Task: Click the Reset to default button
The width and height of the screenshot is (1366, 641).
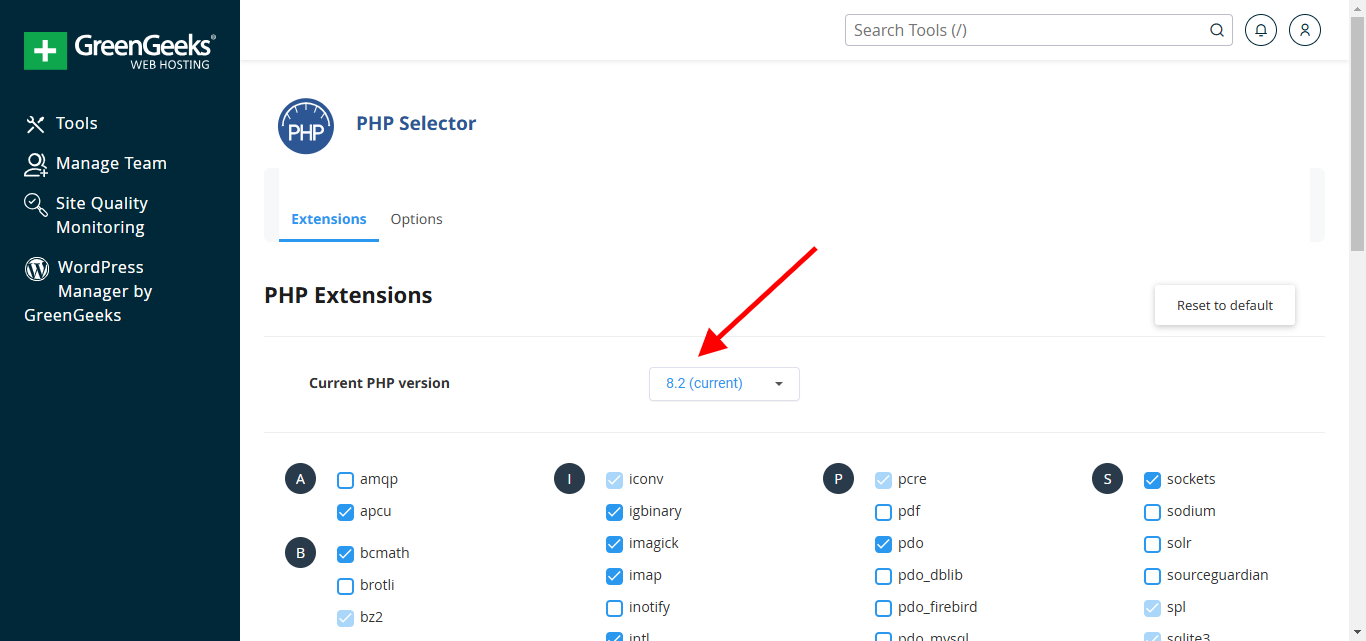Action: coord(1224,305)
